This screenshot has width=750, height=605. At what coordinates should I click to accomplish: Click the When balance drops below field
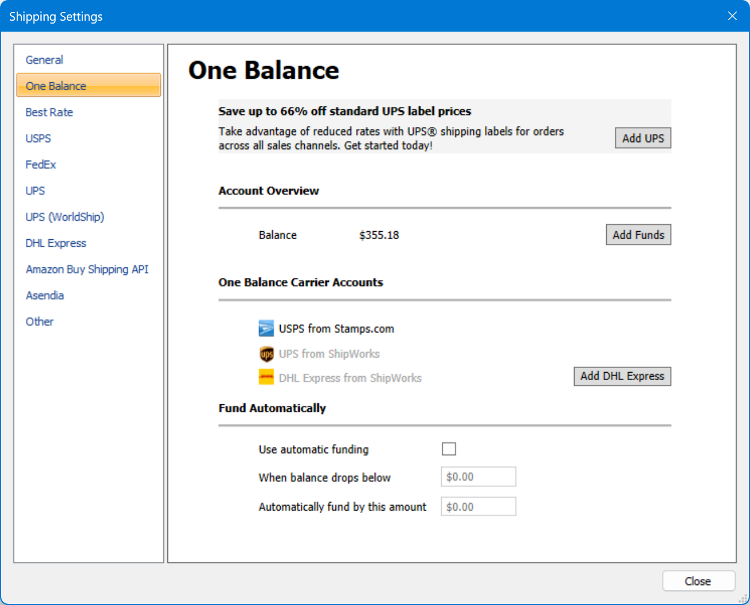(478, 477)
